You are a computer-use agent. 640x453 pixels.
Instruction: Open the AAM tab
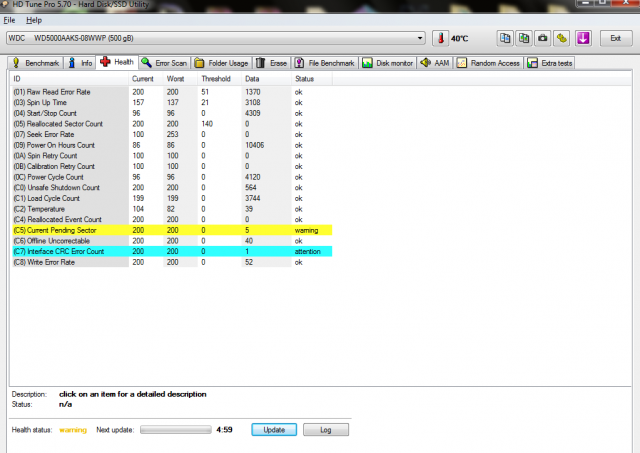(x=436, y=62)
